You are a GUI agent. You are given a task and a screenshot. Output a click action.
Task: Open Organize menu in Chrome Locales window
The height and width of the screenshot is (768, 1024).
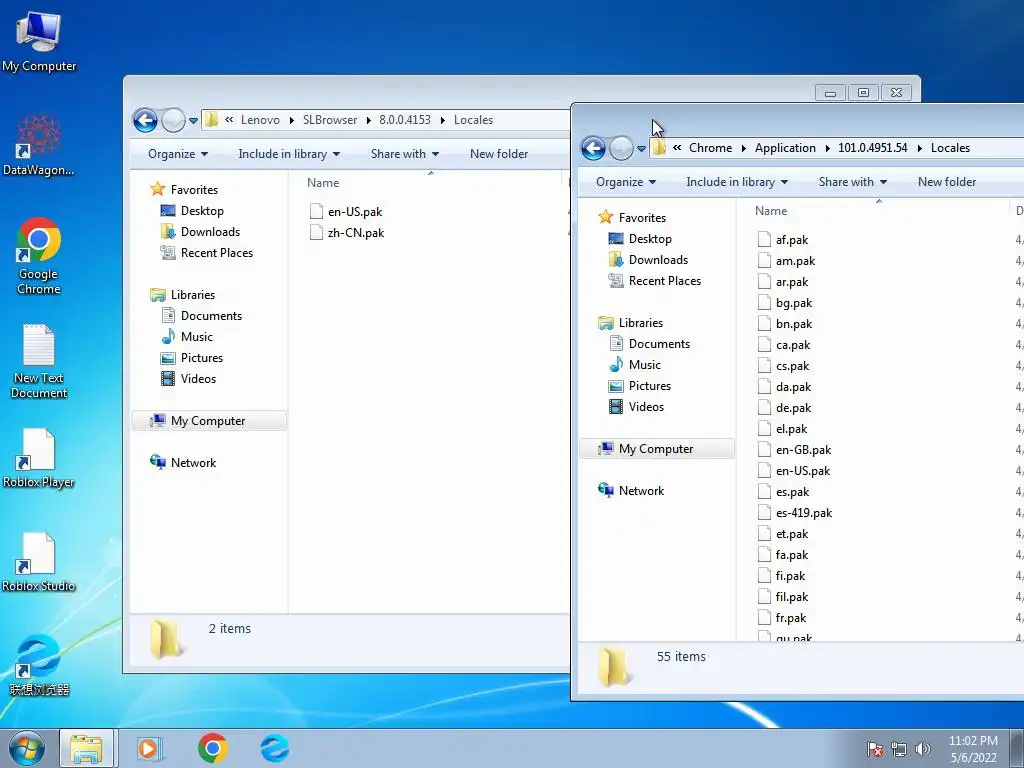coord(626,182)
